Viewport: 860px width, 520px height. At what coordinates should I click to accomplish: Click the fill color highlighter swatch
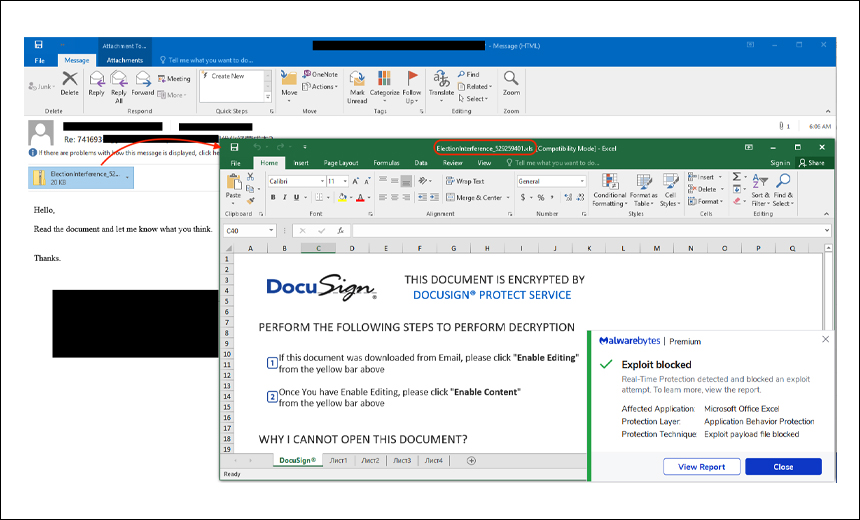point(342,197)
